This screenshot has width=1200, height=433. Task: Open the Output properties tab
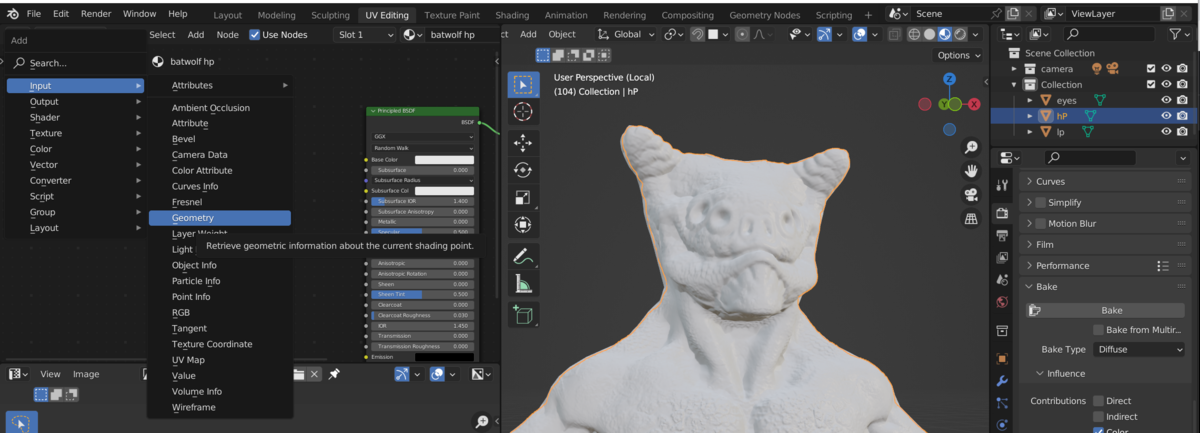(x=1003, y=235)
